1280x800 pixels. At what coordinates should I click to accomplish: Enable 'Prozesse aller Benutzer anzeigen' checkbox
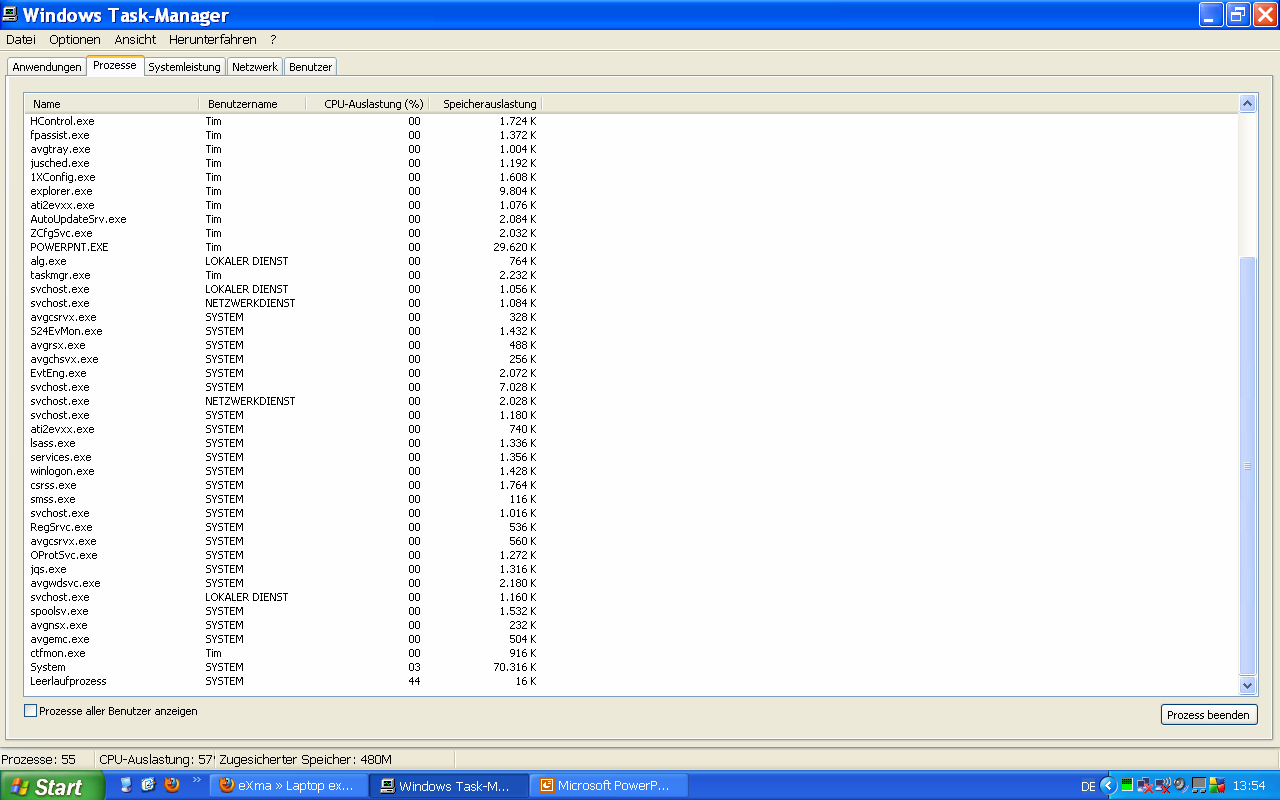point(30,711)
